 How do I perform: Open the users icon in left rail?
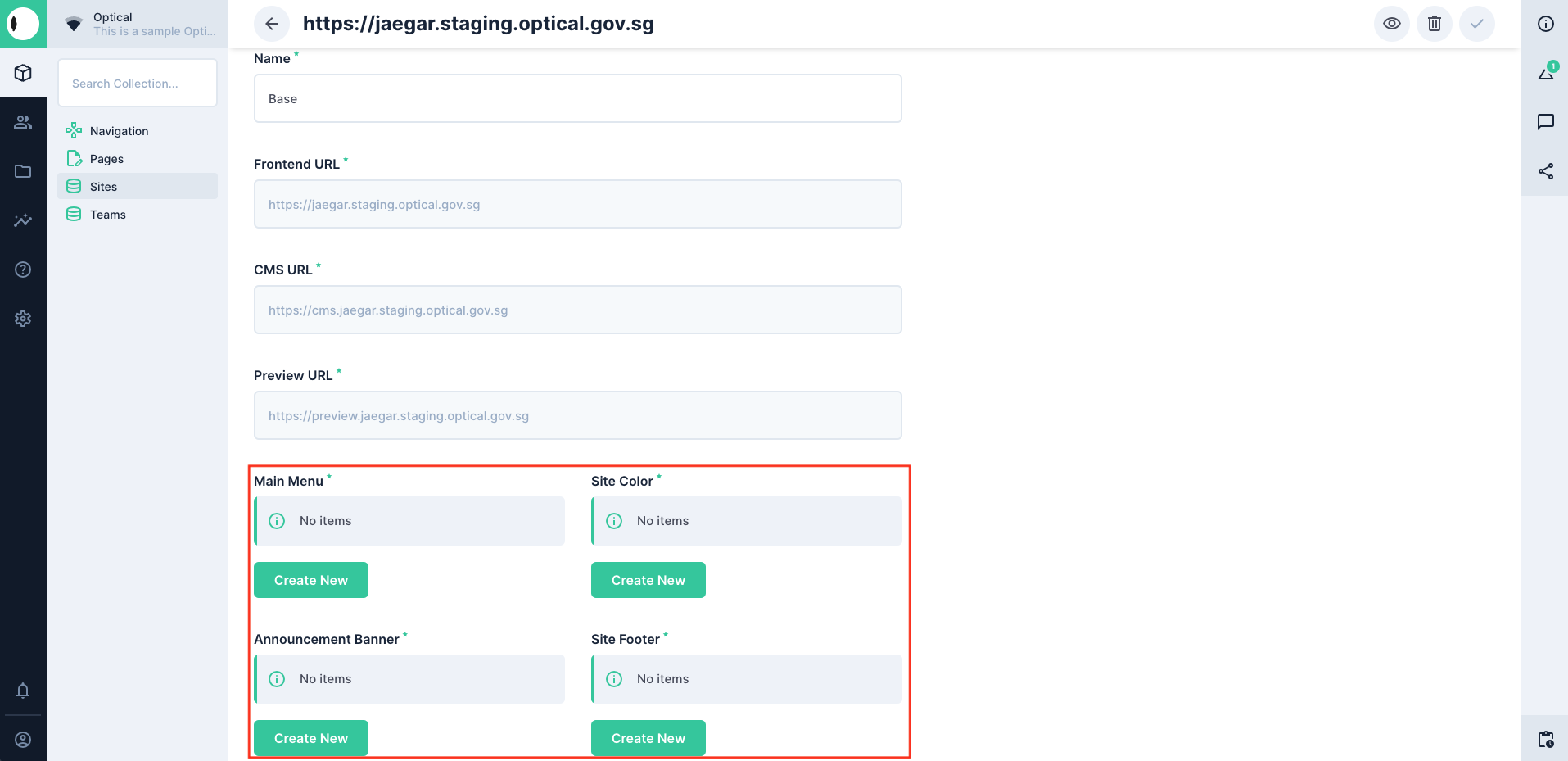[23, 122]
